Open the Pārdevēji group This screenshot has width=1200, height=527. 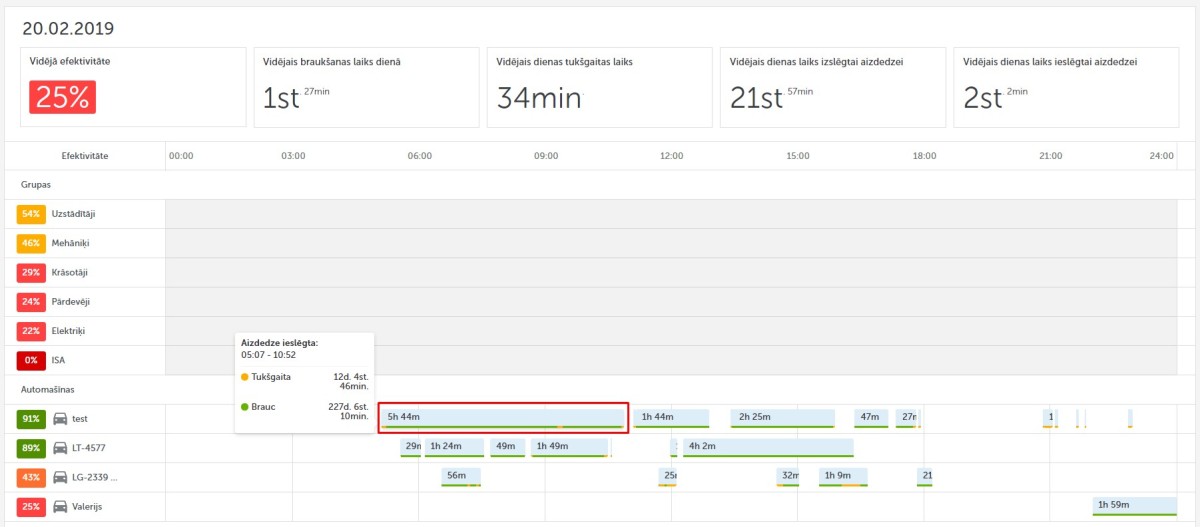click(x=72, y=301)
